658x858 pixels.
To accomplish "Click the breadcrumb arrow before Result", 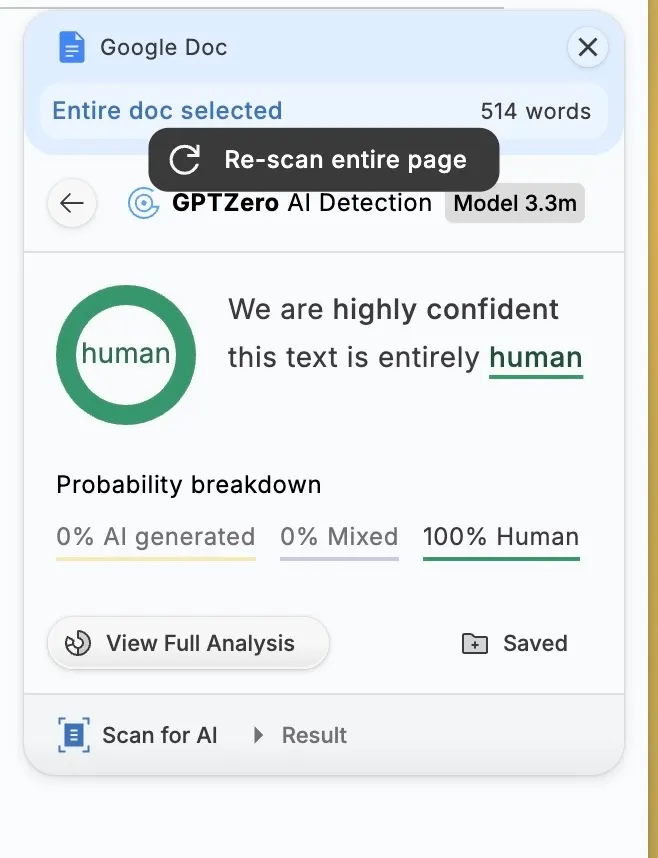I will (258, 736).
